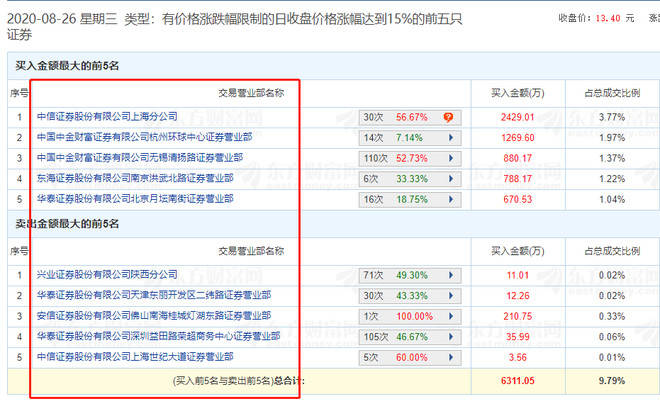Open 东海证券南京洪武北路证券营业部 link
Image resolution: width=660 pixels, height=416 pixels.
coord(134,179)
